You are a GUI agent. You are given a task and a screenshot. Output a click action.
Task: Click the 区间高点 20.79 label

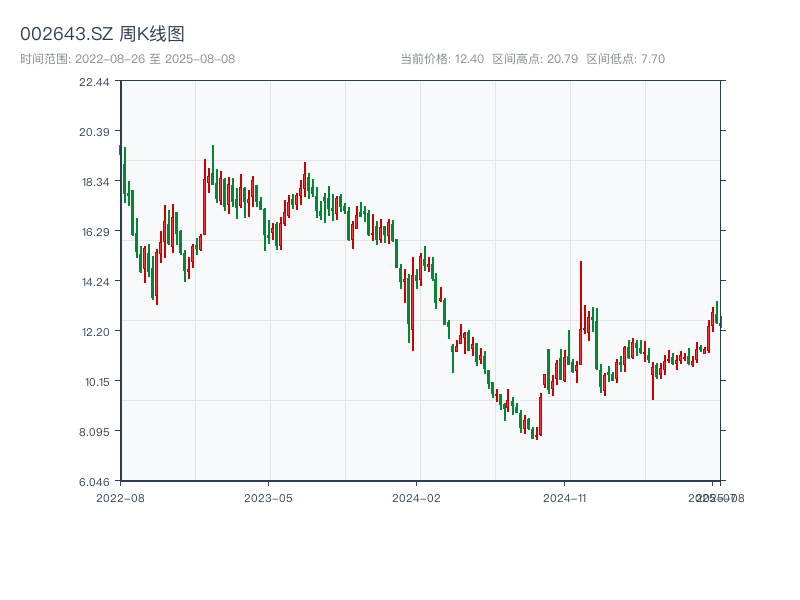pyautogui.click(x=535, y=59)
